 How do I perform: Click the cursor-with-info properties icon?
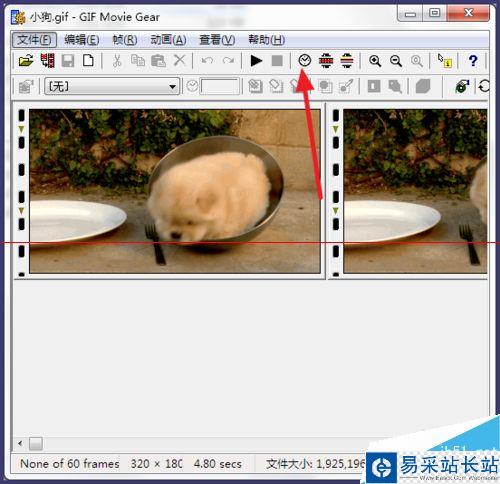tap(445, 61)
